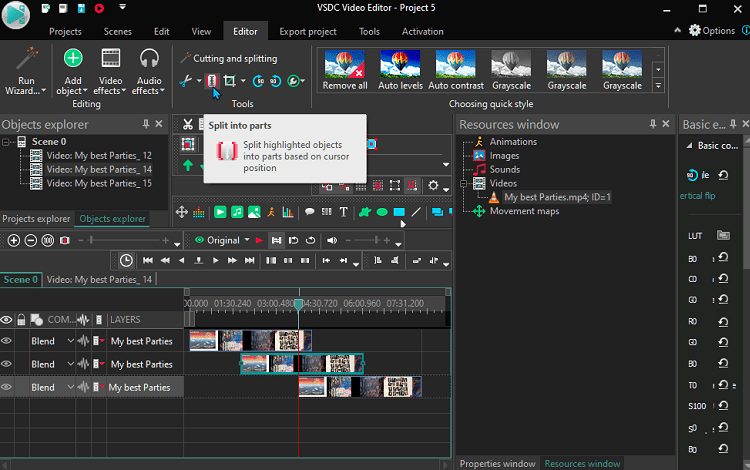Open the Original preview quality dropdown
This screenshot has height=470, width=750.
[x=247, y=240]
